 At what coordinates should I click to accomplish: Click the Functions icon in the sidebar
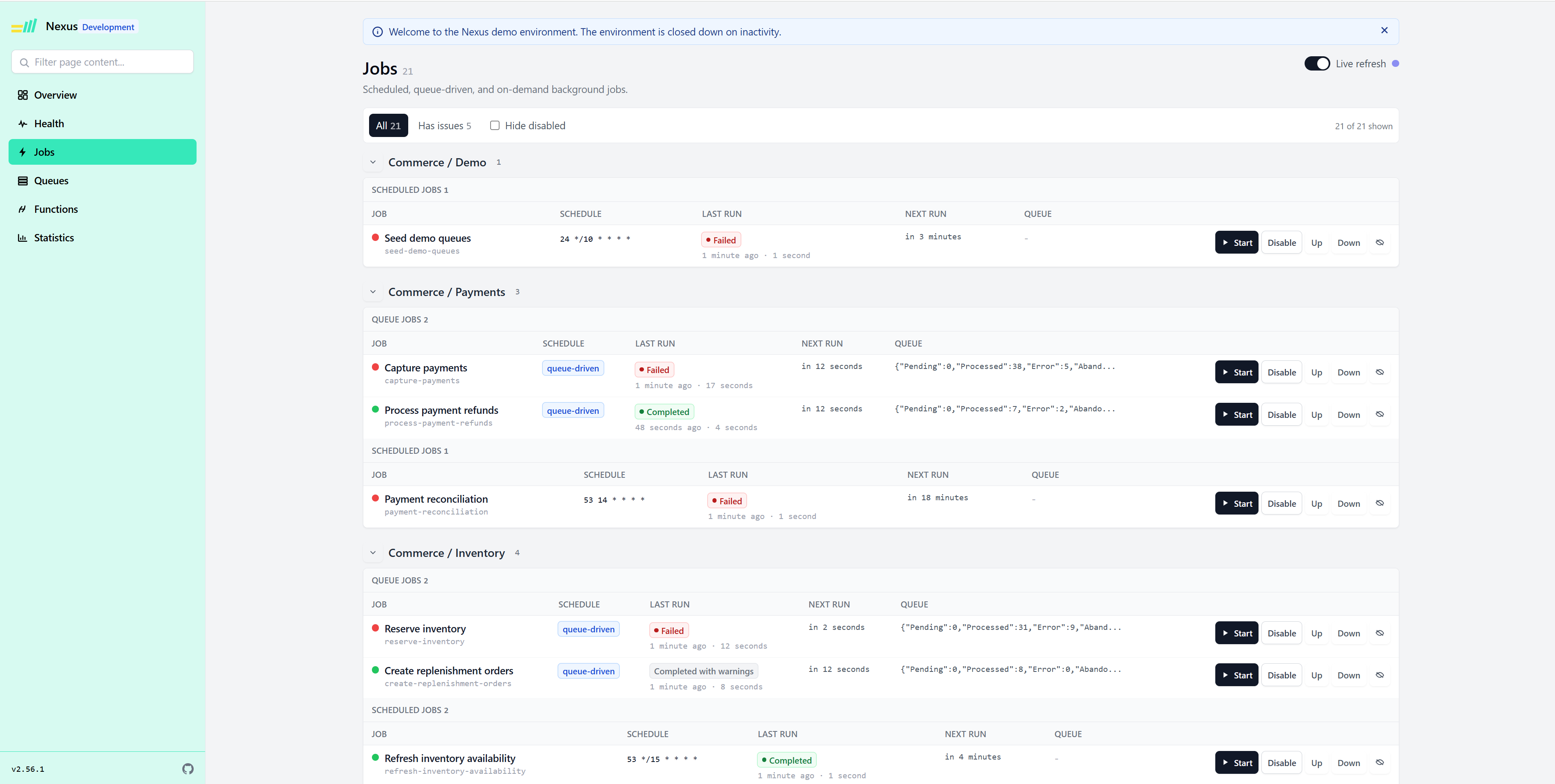point(23,210)
